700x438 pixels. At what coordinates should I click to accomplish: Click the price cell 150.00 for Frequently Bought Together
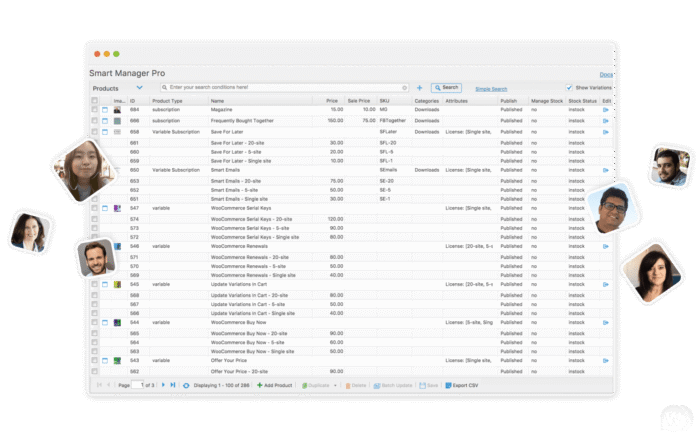(335, 121)
